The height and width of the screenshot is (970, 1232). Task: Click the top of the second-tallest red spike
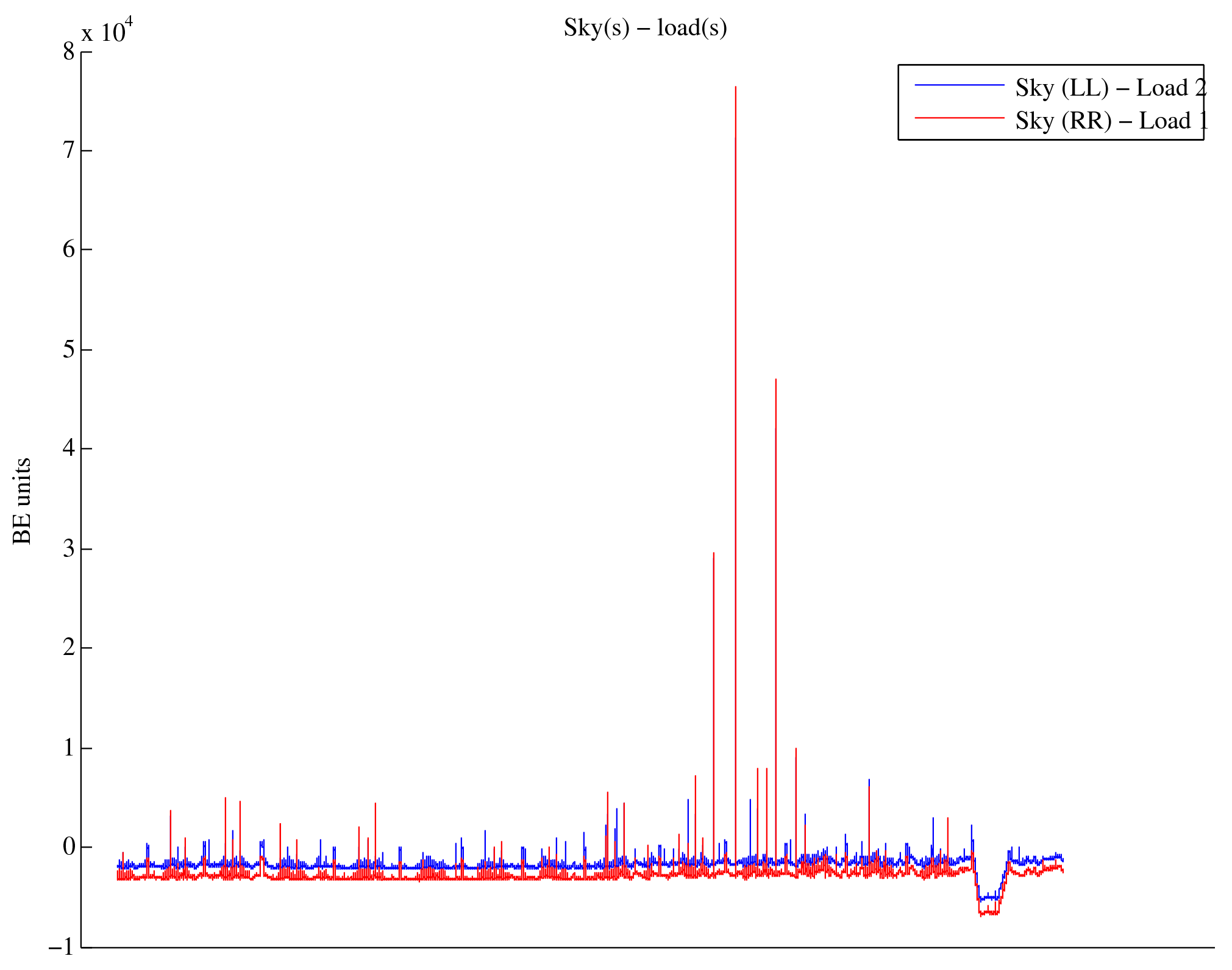(x=775, y=381)
